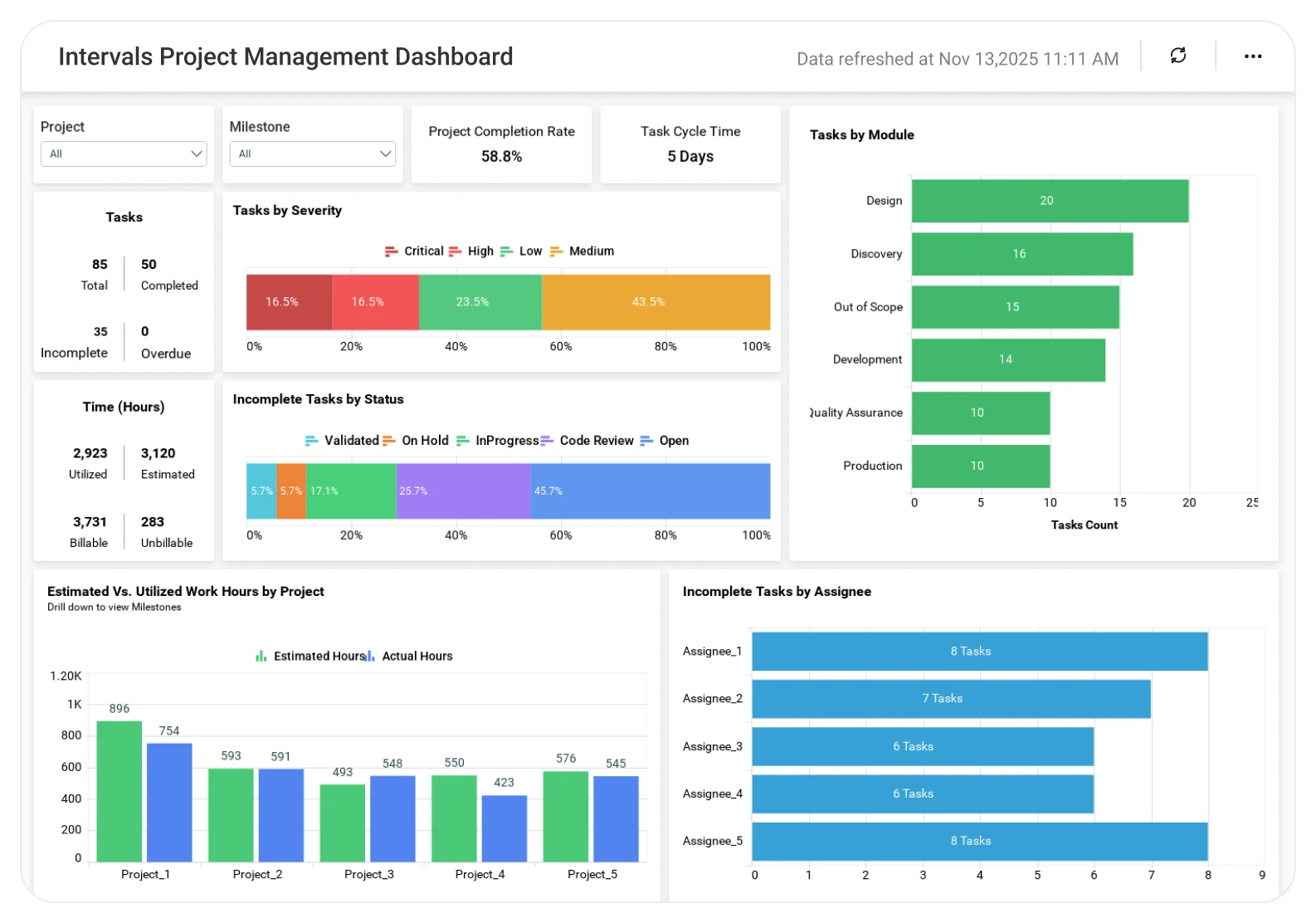The height and width of the screenshot is (923, 1316).
Task: Drill into Project_1 actual bar 754
Action: pos(169,803)
